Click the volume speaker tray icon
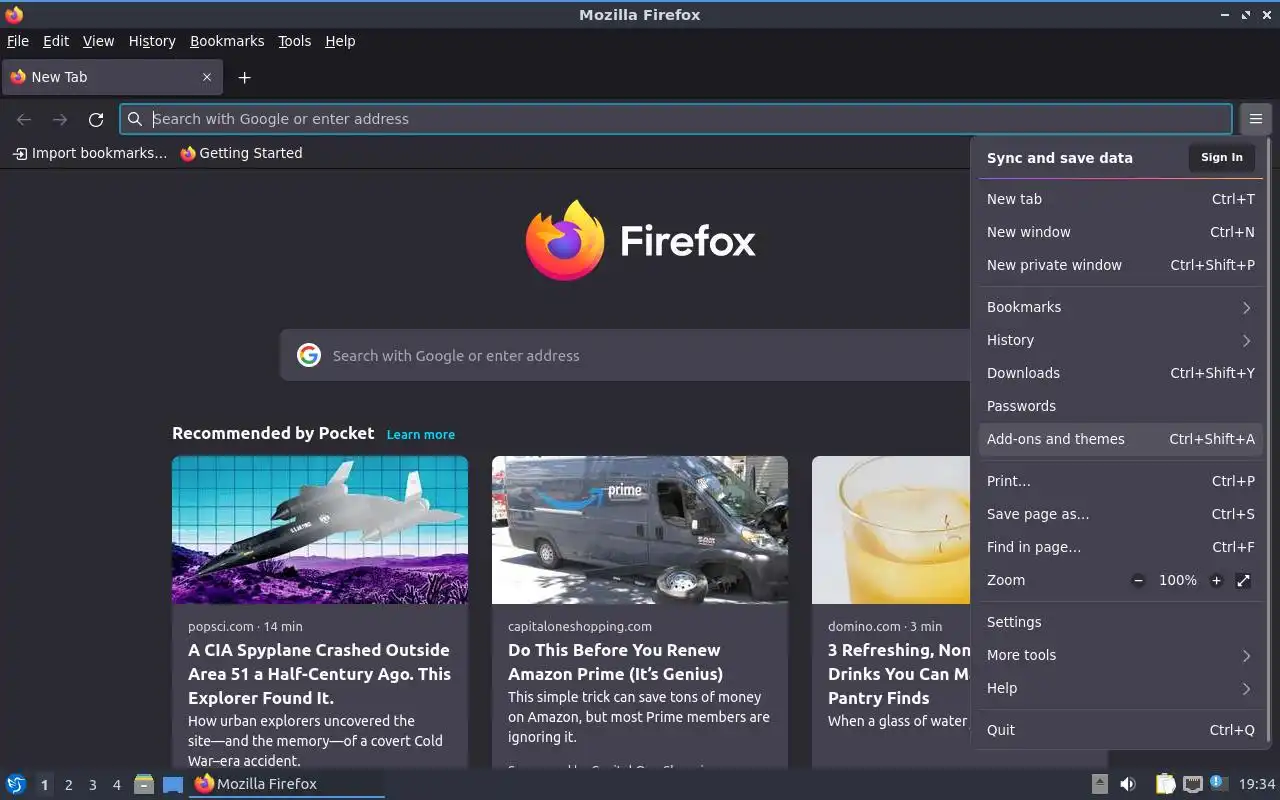 click(x=1127, y=784)
